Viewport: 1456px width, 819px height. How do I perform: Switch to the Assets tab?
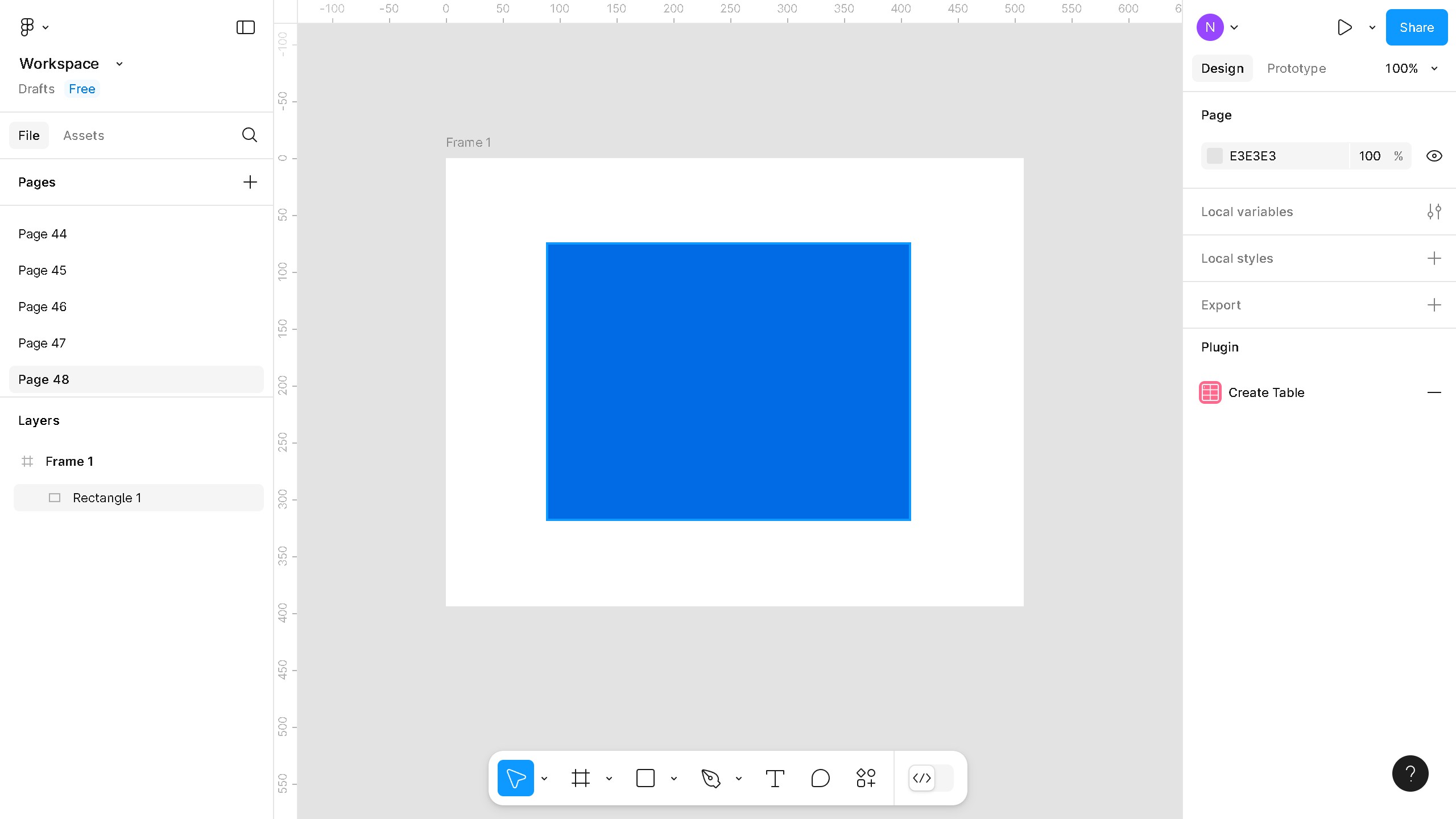(84, 135)
